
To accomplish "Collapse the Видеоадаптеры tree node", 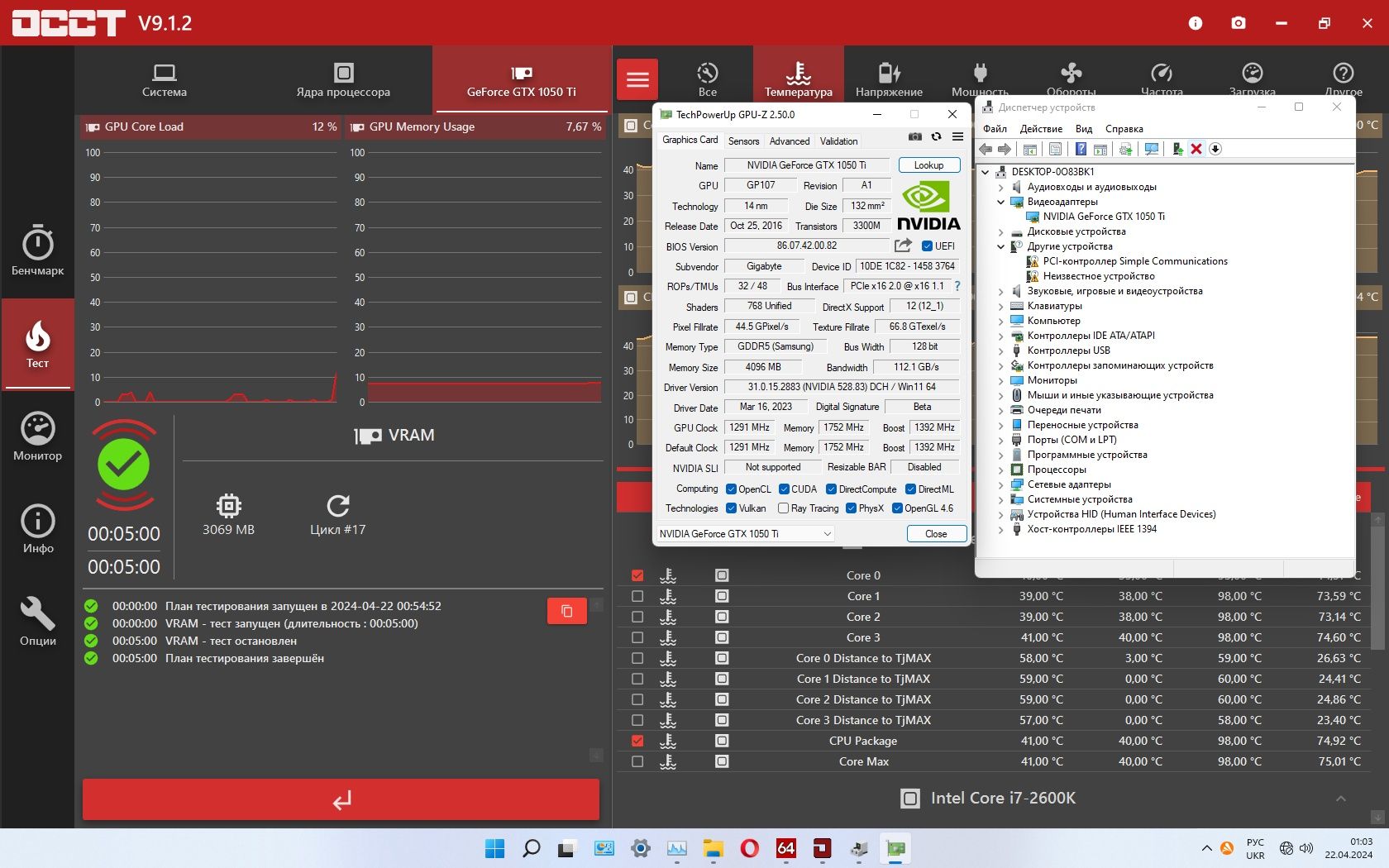I will 1000,202.
